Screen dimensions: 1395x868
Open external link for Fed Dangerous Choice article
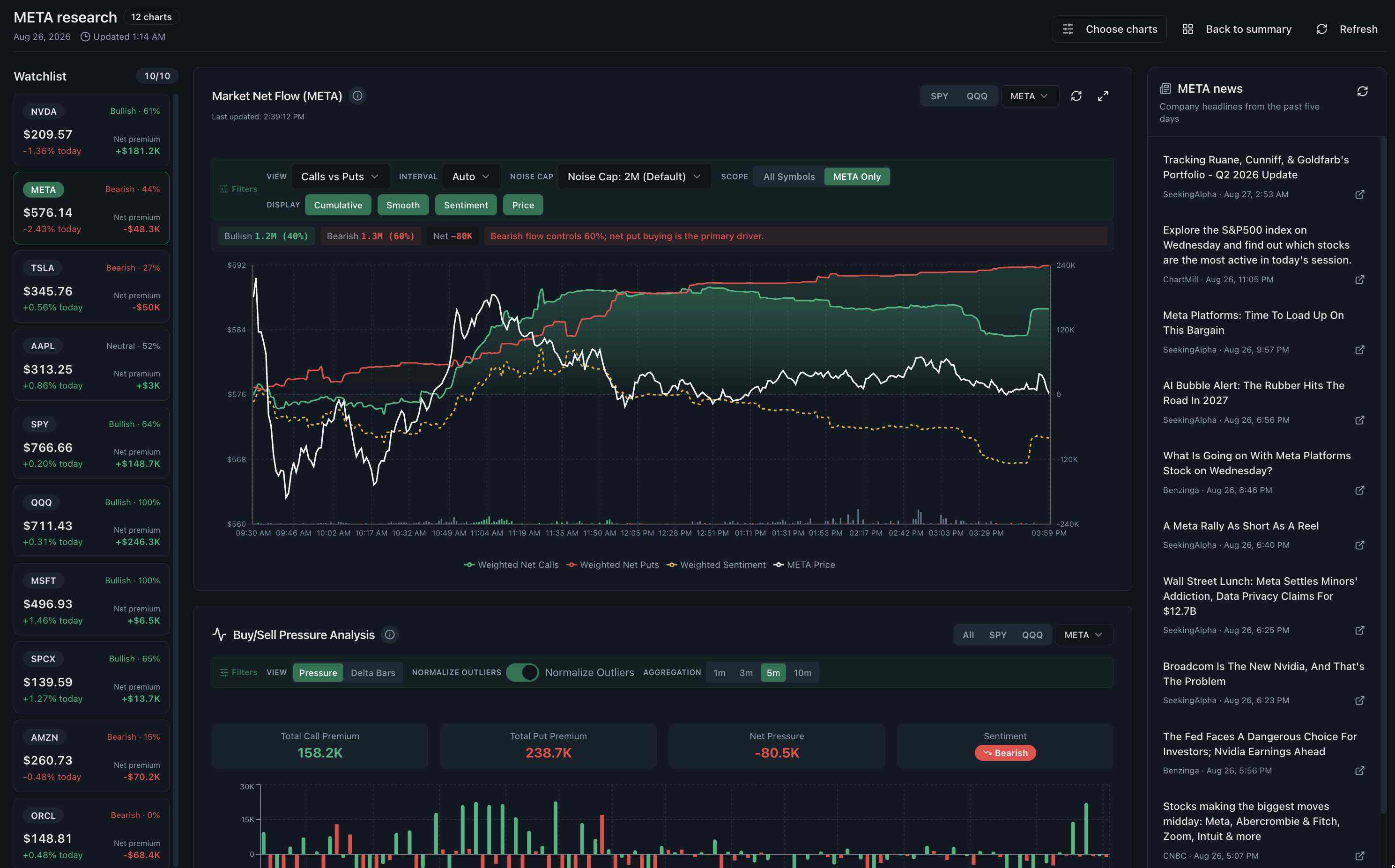click(1359, 771)
